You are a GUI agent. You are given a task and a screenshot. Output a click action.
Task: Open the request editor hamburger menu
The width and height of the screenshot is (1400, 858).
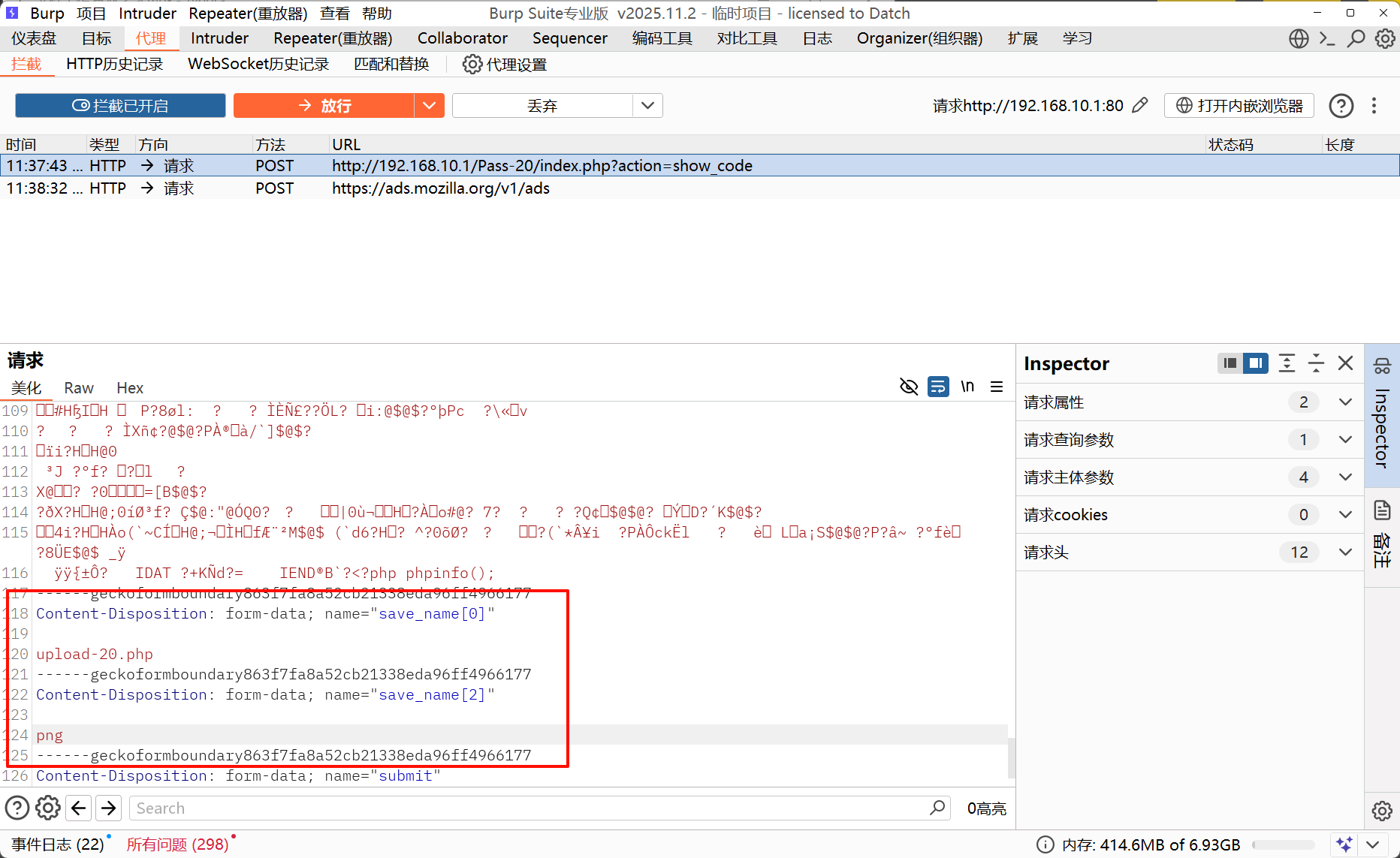[997, 387]
